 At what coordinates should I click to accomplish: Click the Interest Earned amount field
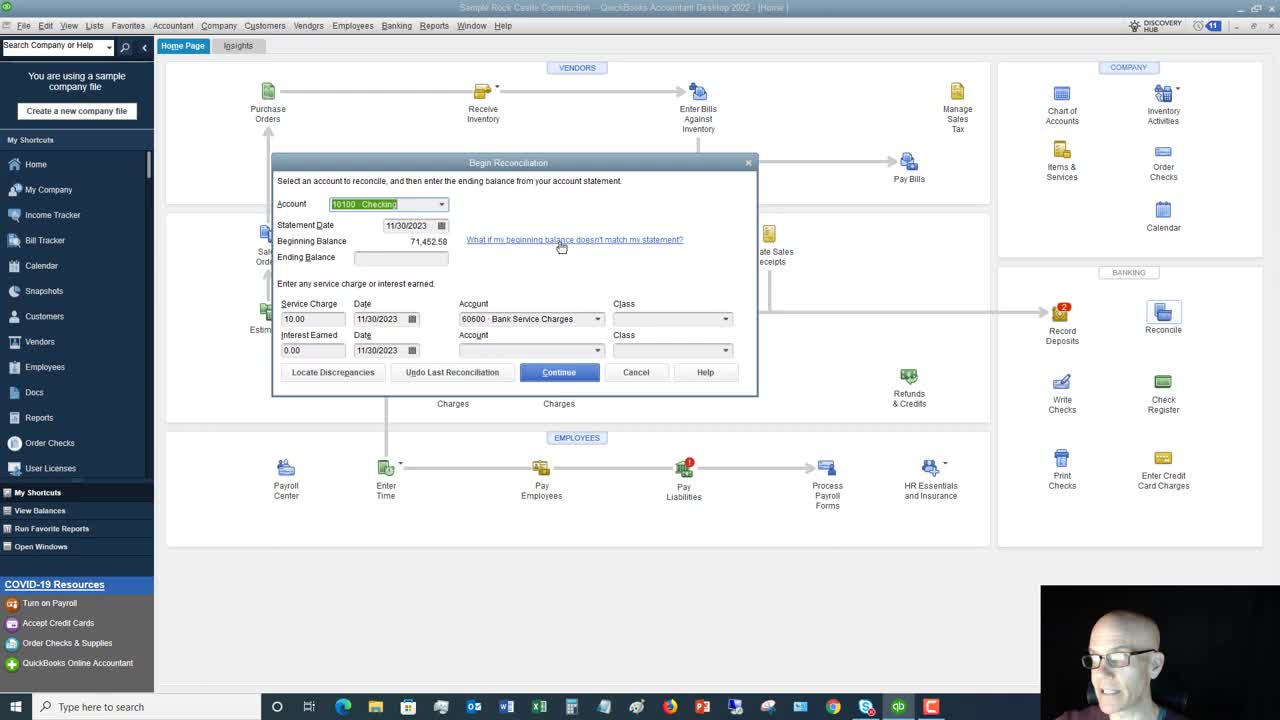[313, 351]
